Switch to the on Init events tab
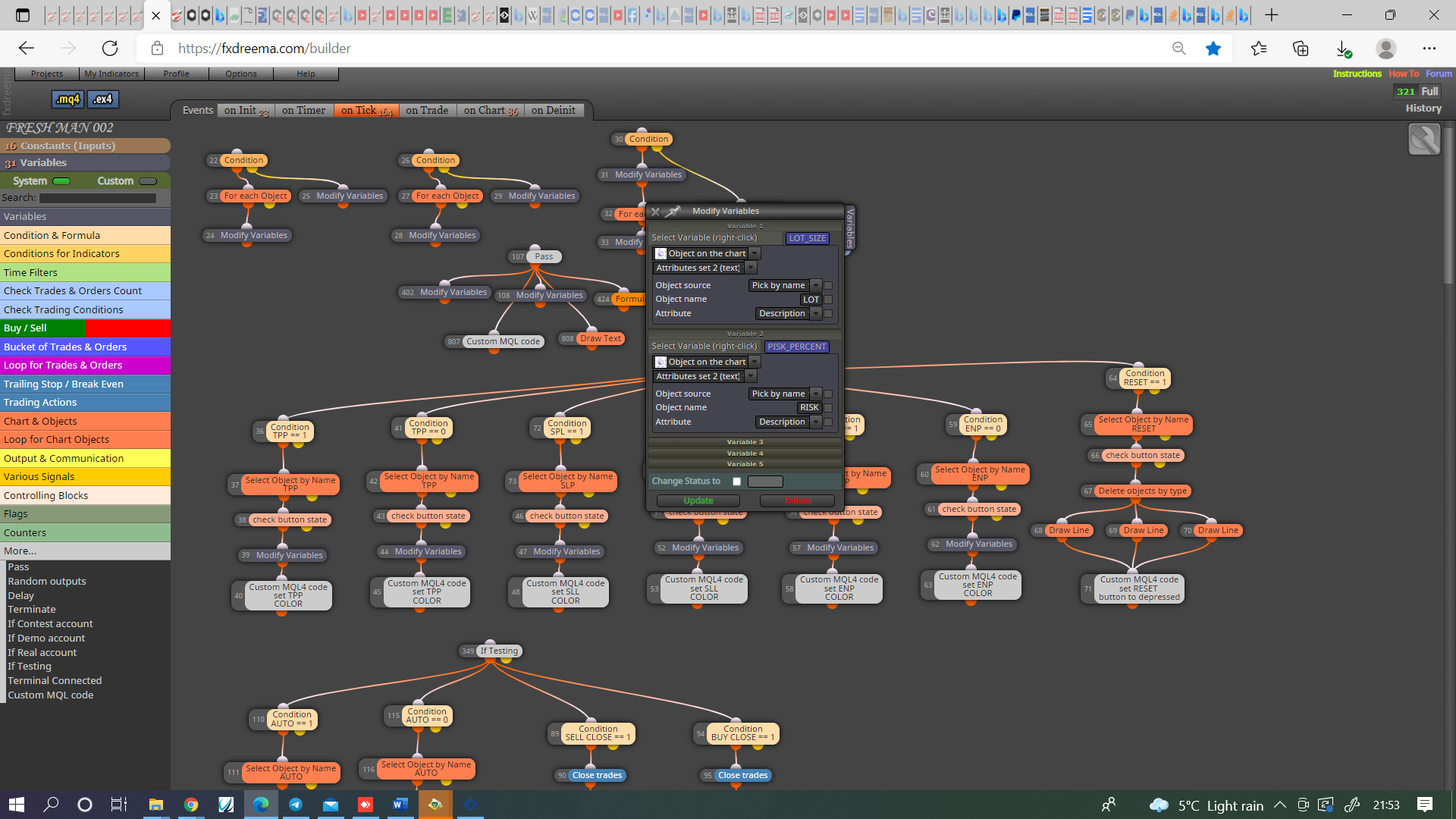Image resolution: width=1456 pixels, height=819 pixels. 246,111
